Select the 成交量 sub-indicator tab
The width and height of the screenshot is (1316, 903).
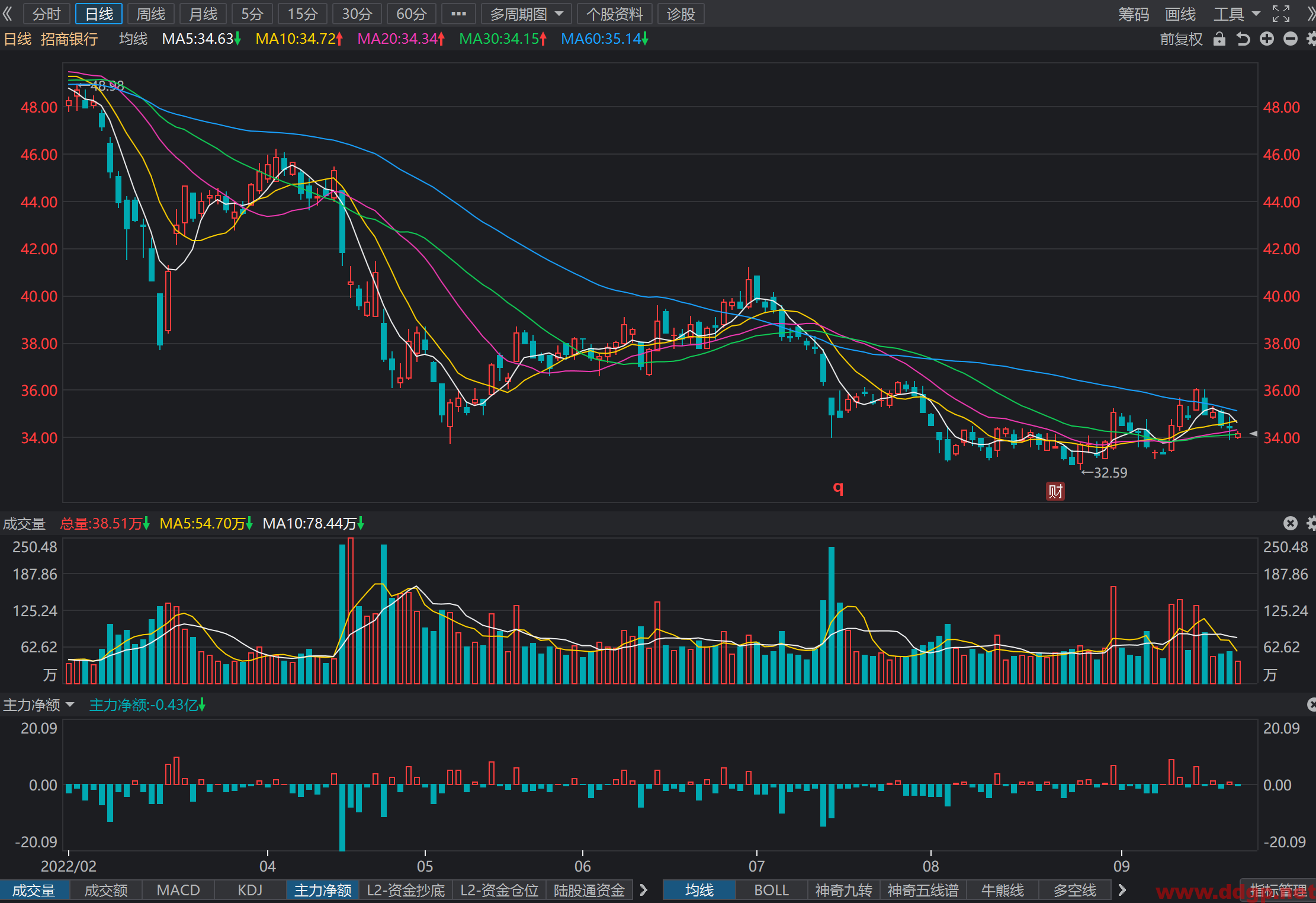click(x=34, y=890)
